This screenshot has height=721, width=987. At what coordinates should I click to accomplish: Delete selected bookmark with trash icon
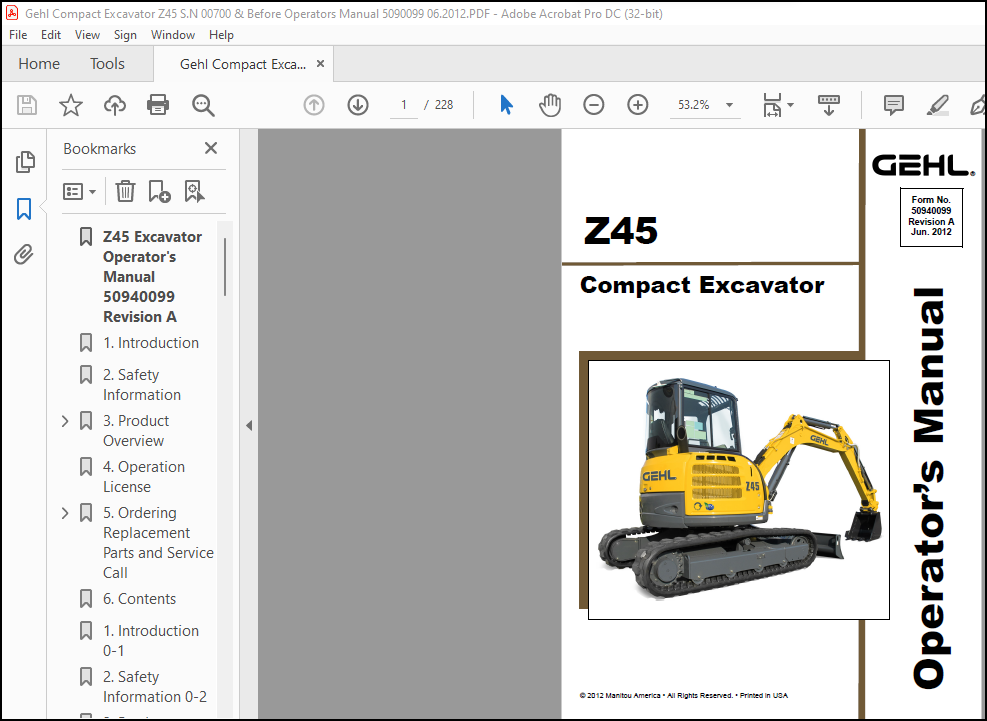tap(125, 191)
